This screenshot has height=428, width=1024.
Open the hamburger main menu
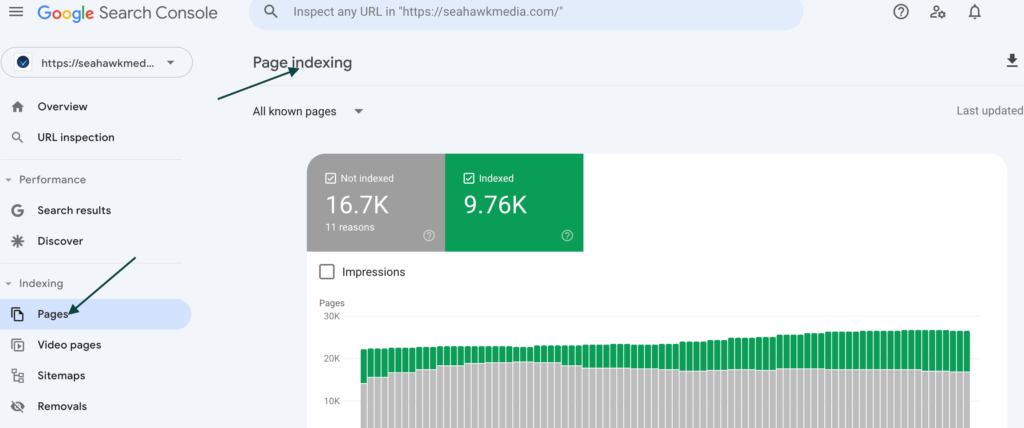click(x=16, y=13)
